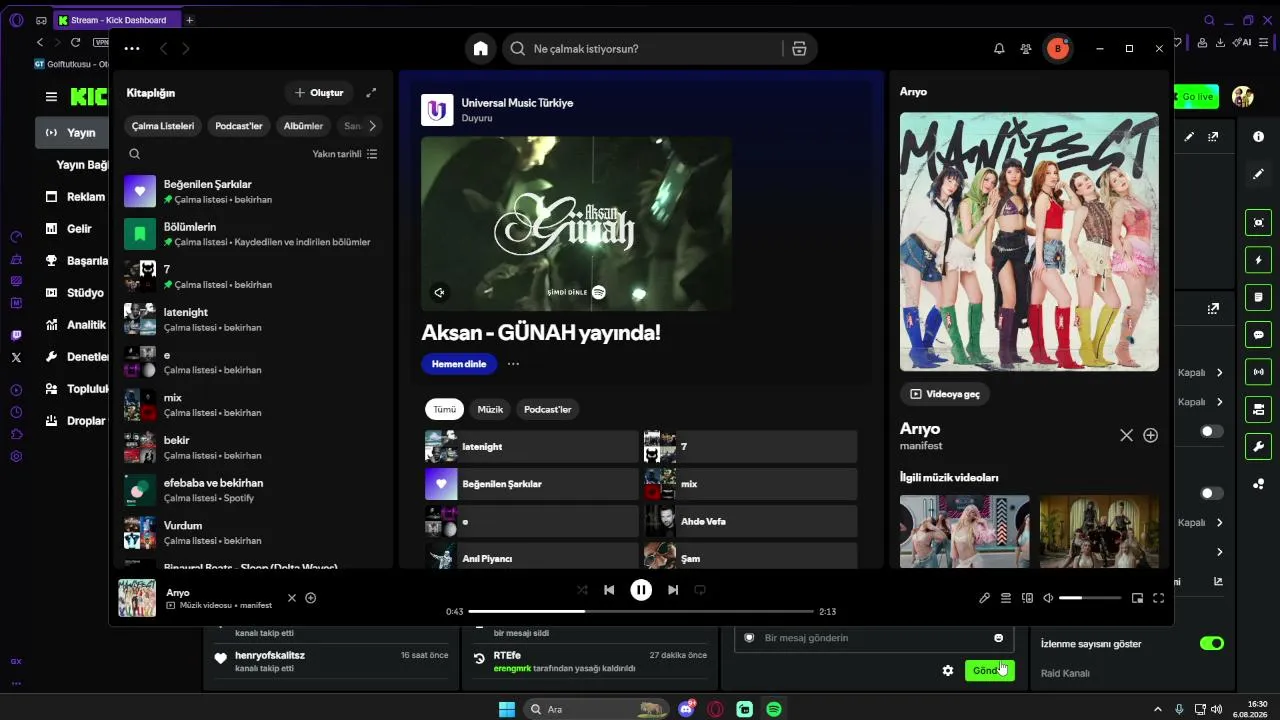Open Yayın in Kick sidebar
Screen dimensions: 1280x720
pyautogui.click(x=71, y=133)
